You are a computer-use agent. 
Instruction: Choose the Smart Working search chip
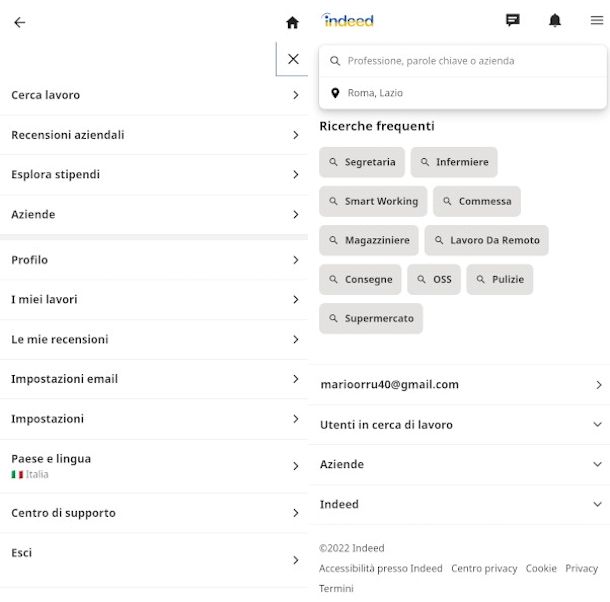point(373,201)
